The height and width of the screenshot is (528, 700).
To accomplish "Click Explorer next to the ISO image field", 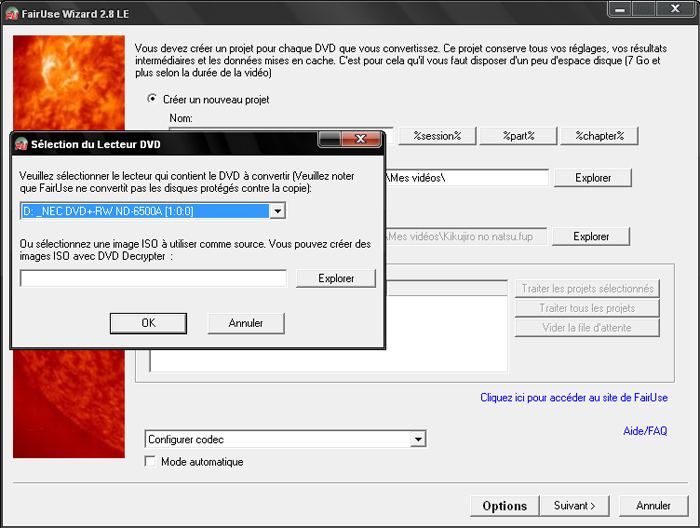I will click(336, 279).
